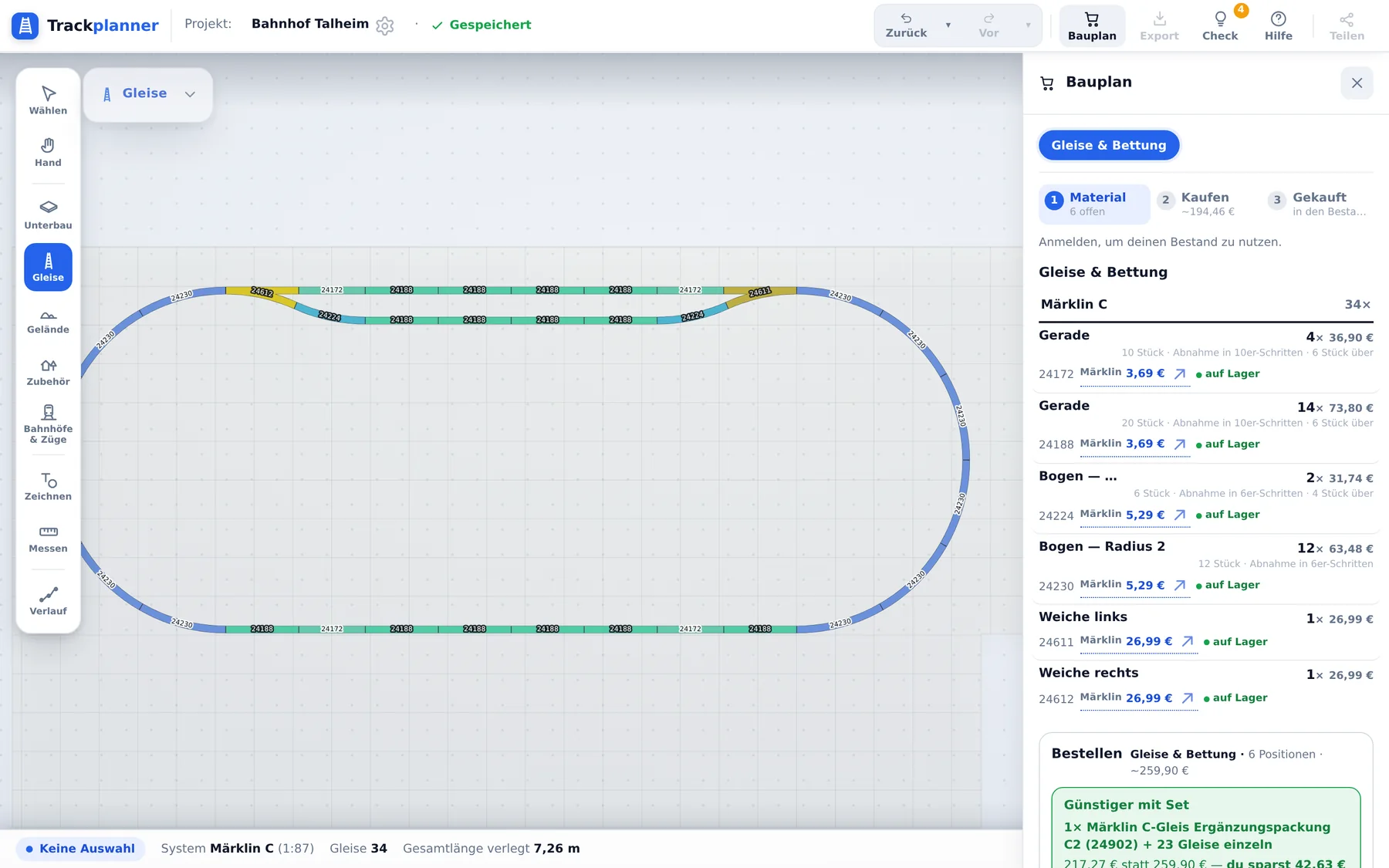The image size is (1389, 868).
Task: Redo with the Vor button
Action: click(x=989, y=25)
